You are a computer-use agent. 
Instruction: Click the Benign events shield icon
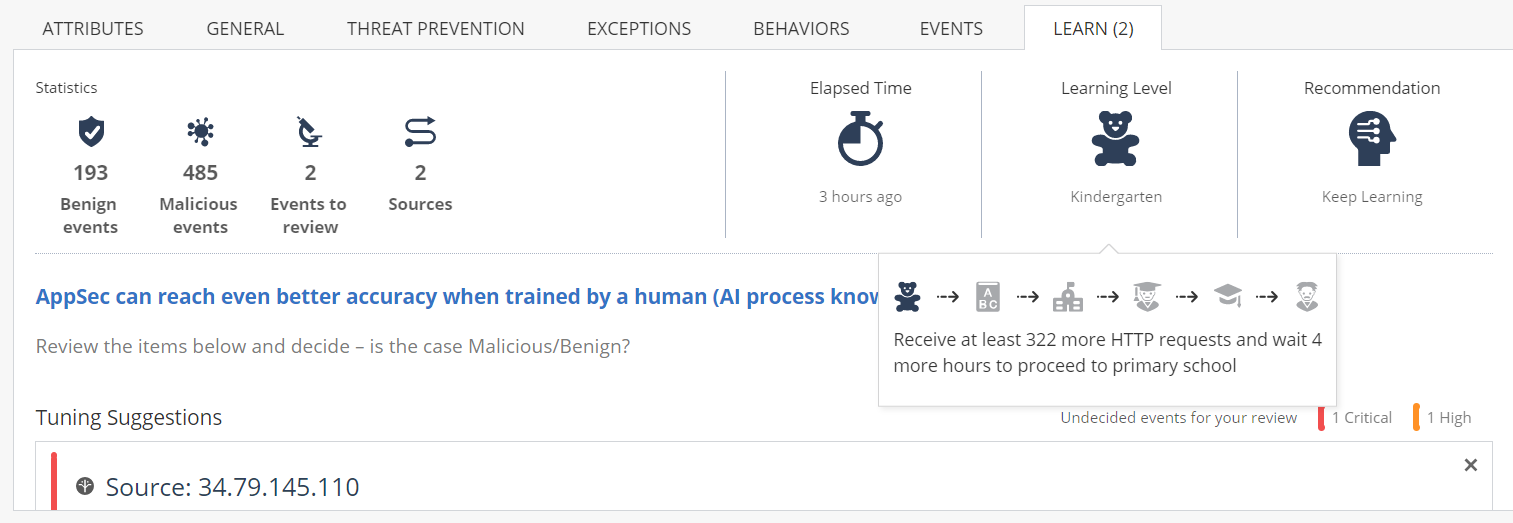tap(91, 132)
